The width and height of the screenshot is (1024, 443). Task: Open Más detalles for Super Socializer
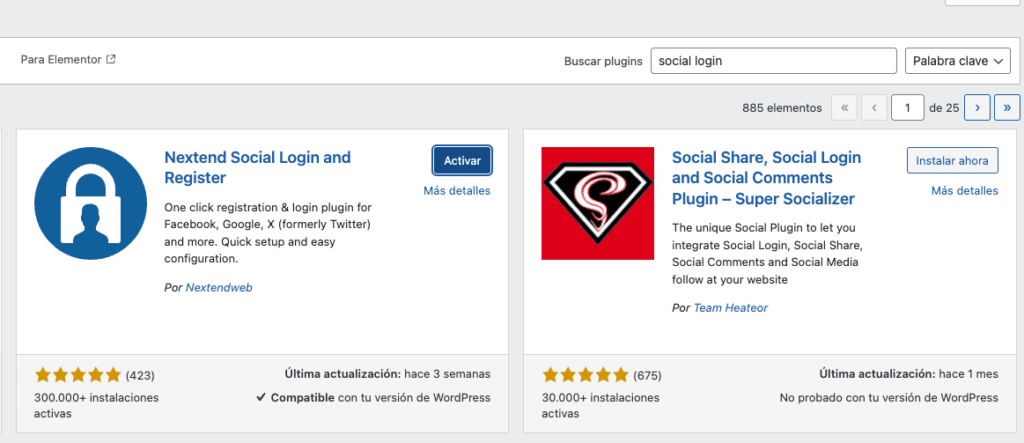pyautogui.click(x=965, y=191)
